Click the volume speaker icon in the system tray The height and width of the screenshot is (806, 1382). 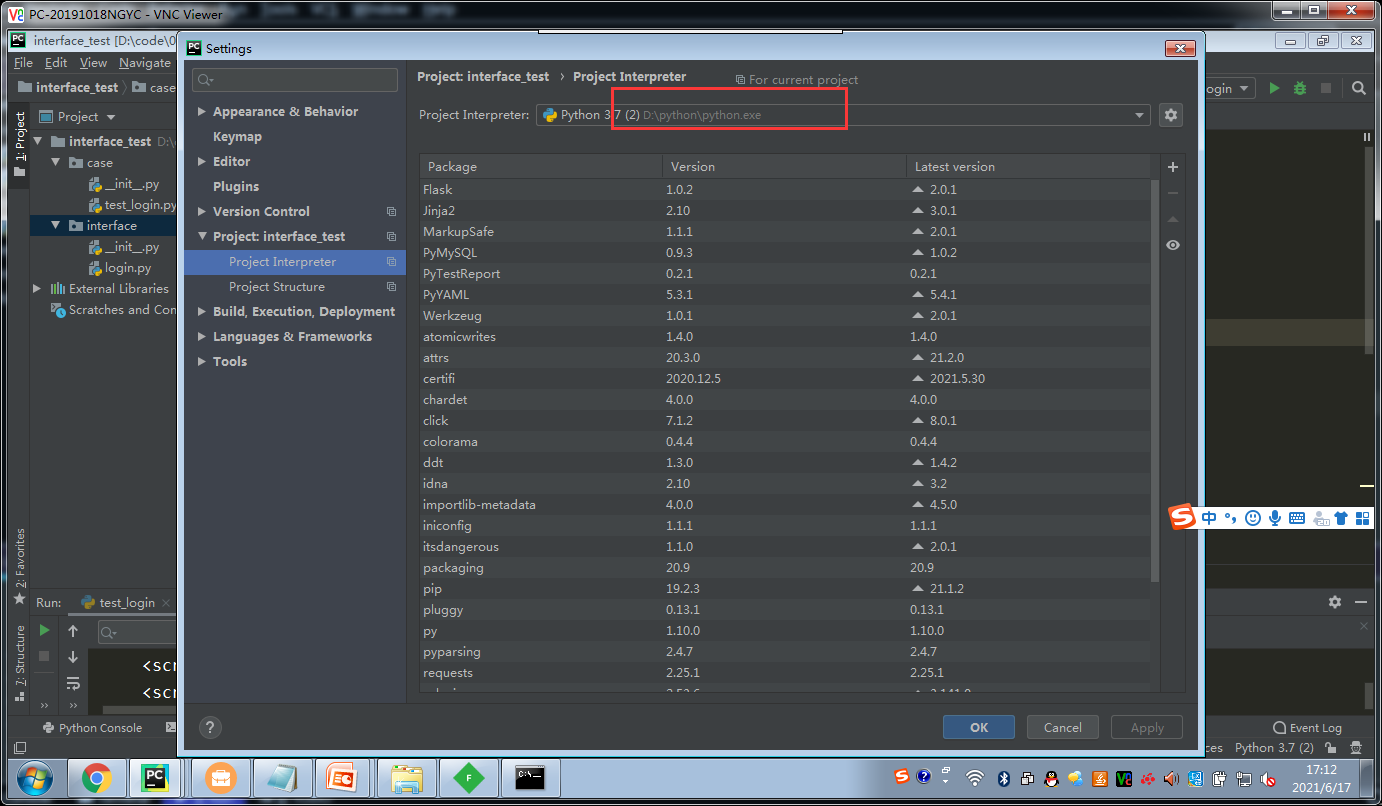(x=1170, y=778)
